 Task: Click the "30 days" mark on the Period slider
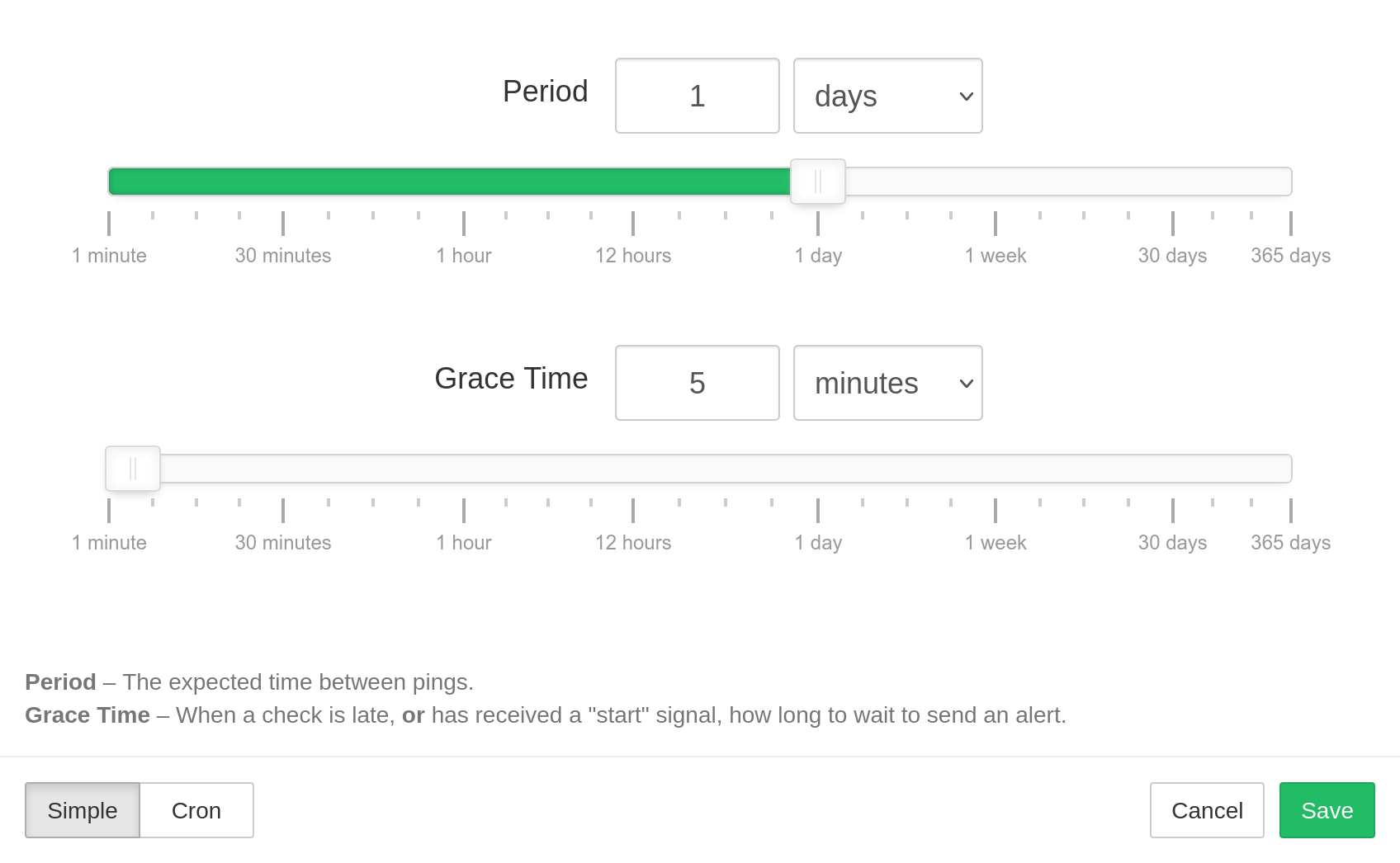coord(1172,224)
